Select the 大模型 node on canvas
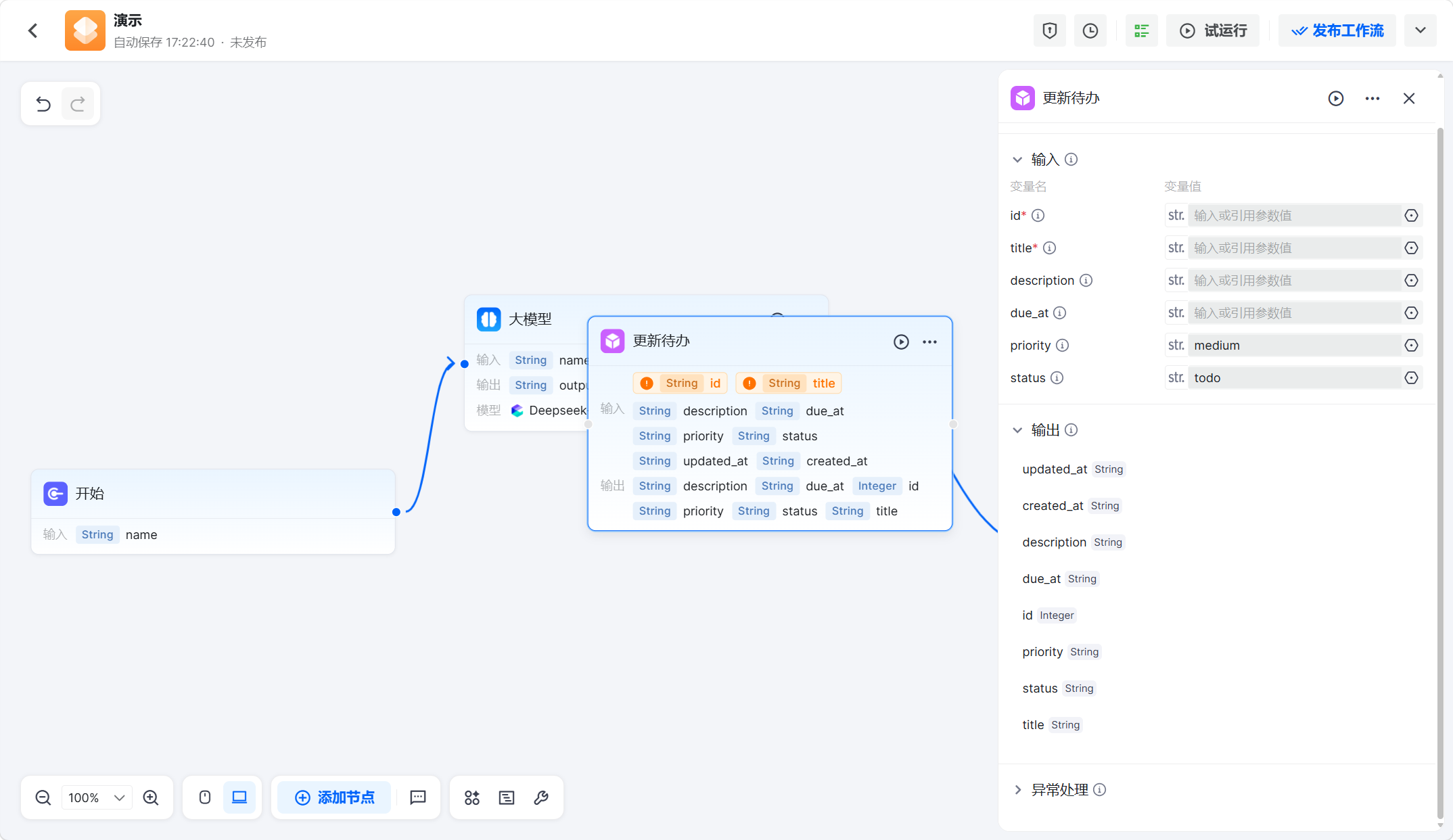This screenshot has height=840, width=1453. point(530,319)
